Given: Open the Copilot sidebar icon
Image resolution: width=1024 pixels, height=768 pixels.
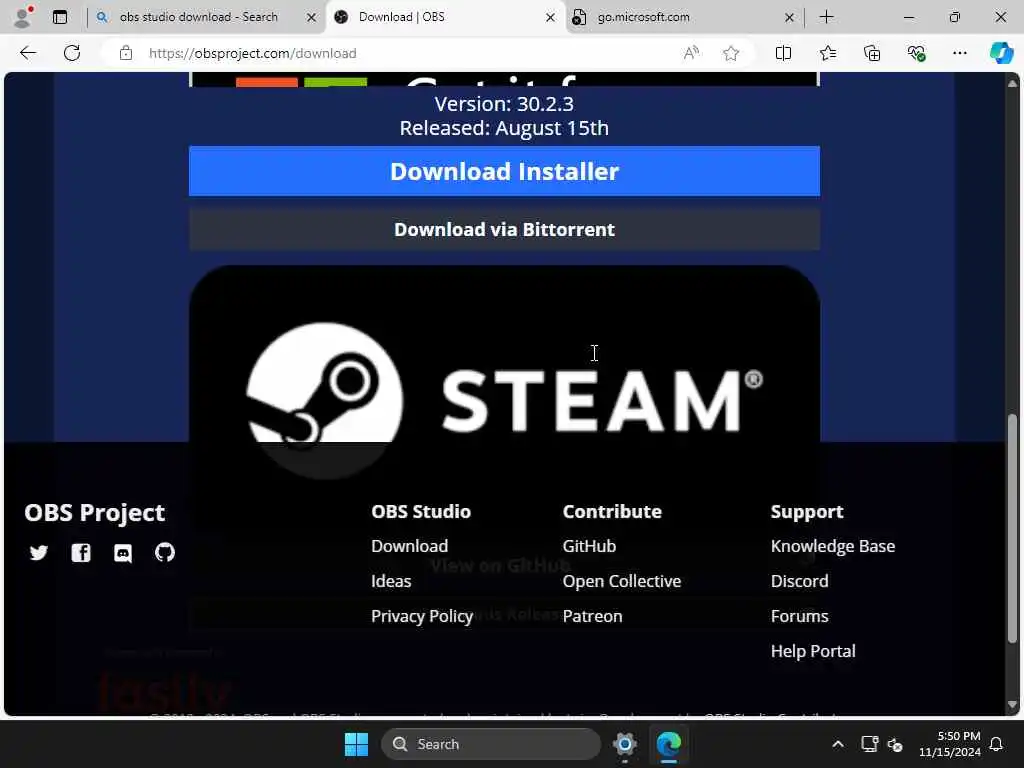Looking at the screenshot, I should [1001, 53].
